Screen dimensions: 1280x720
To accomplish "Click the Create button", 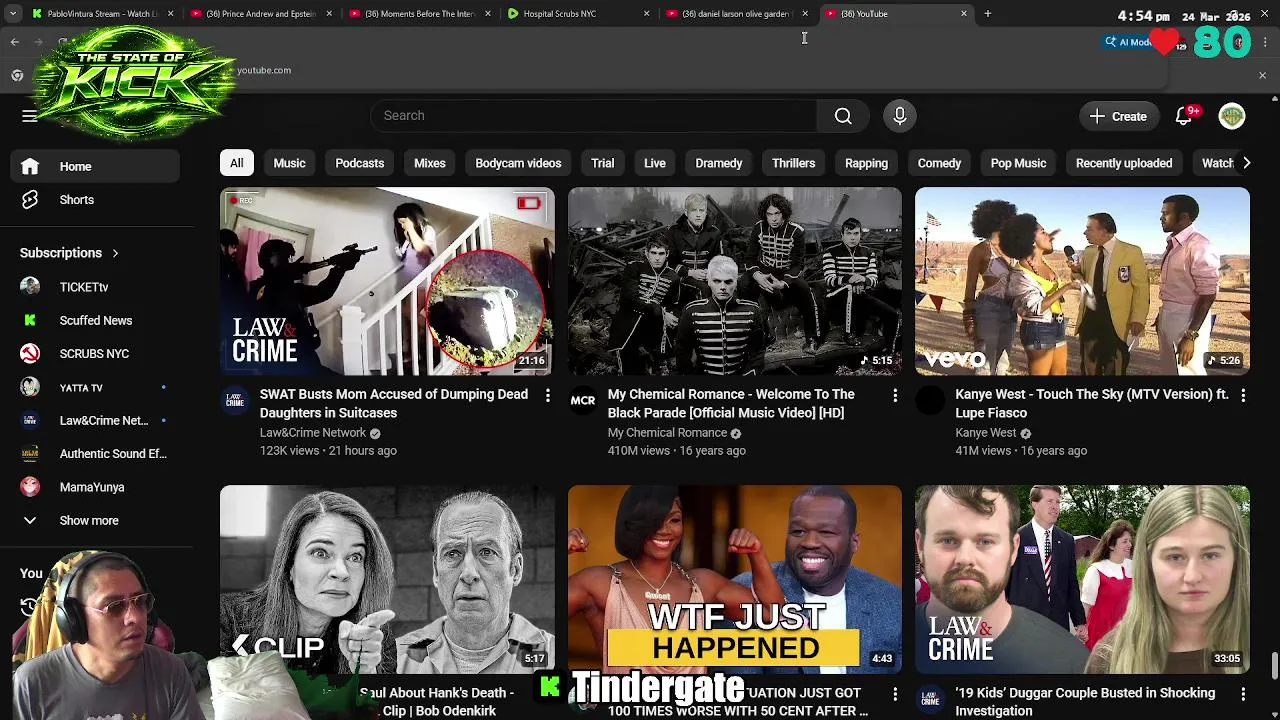I will click(x=1118, y=116).
